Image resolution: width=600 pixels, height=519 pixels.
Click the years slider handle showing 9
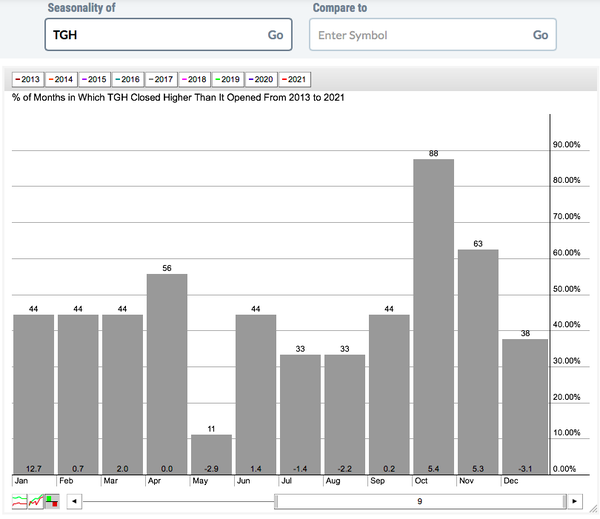(x=420, y=501)
